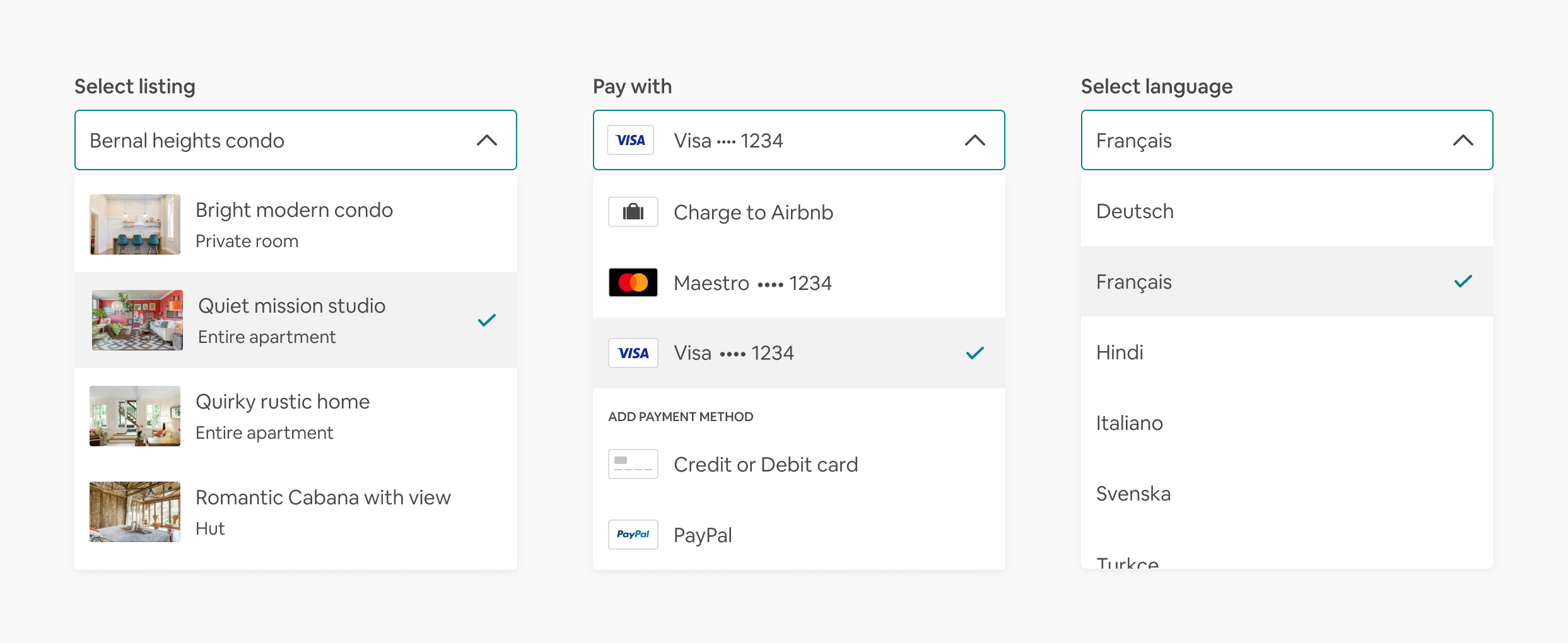Viewport: 1568px width, 643px height.
Task: Select Italiano language option
Action: (x=1129, y=423)
